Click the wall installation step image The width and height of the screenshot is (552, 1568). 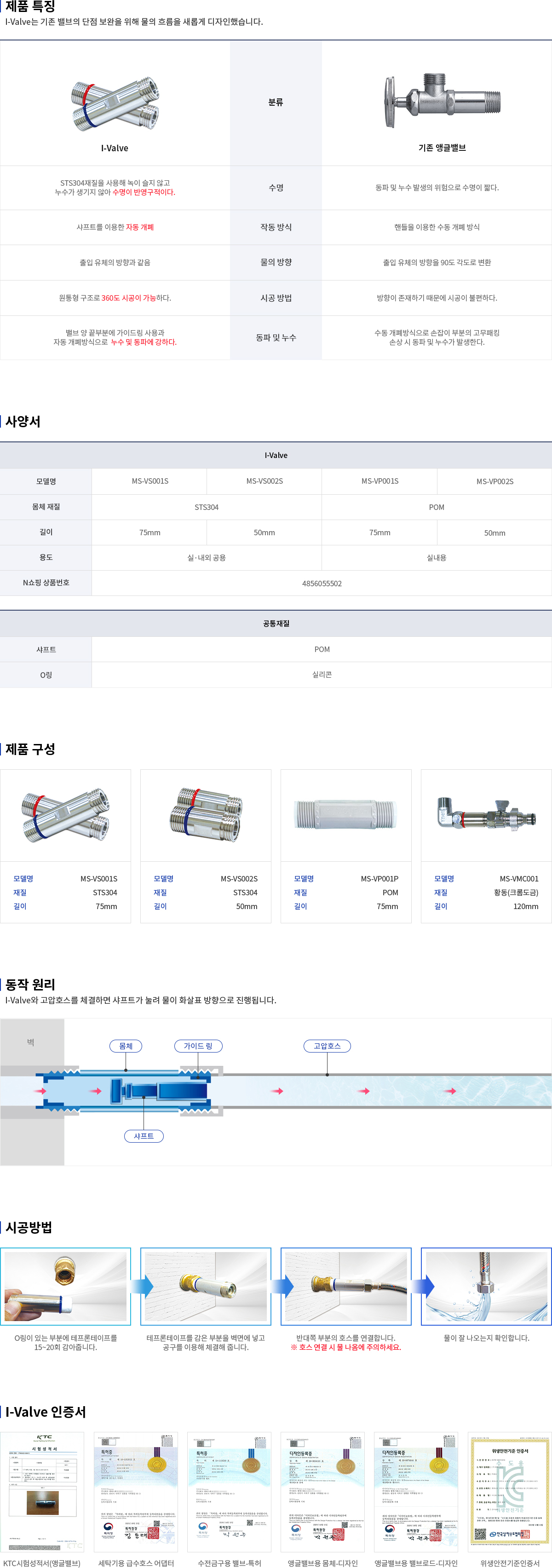point(206,1286)
